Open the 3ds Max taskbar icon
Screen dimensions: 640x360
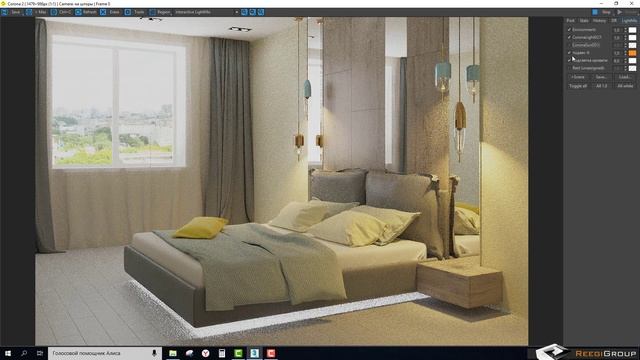[x=255, y=353]
